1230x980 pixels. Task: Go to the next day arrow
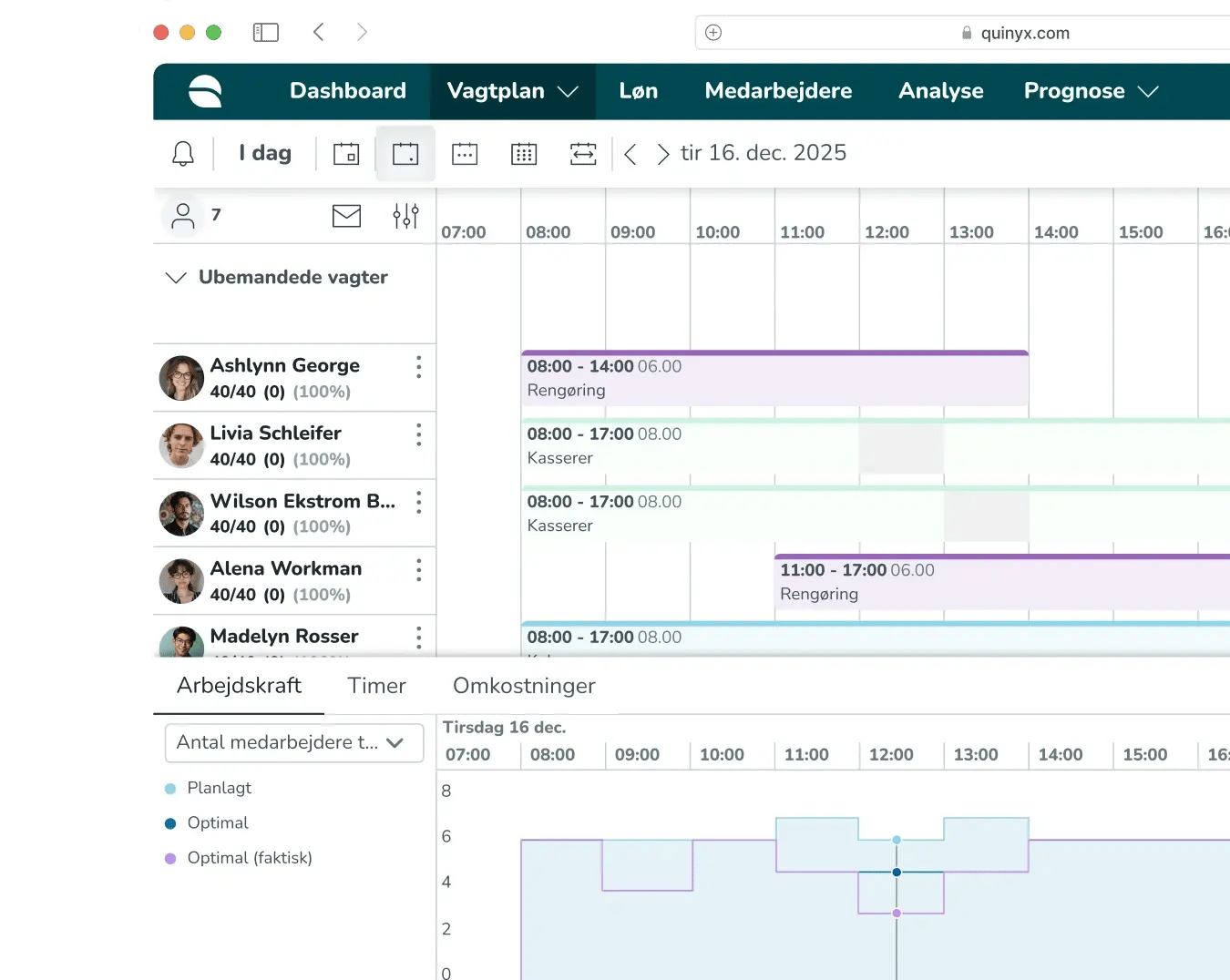[x=663, y=154]
